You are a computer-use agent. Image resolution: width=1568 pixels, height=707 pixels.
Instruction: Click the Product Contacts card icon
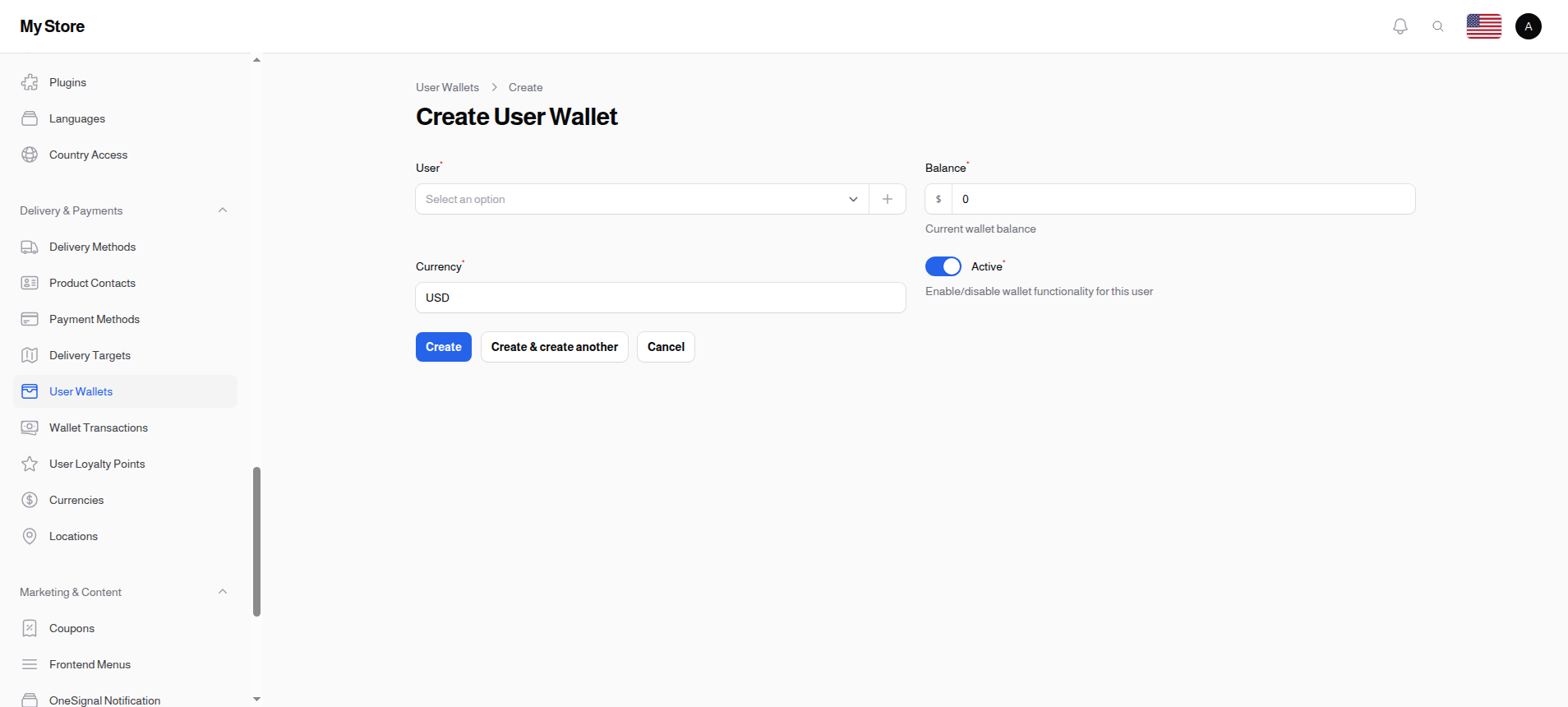(x=30, y=283)
